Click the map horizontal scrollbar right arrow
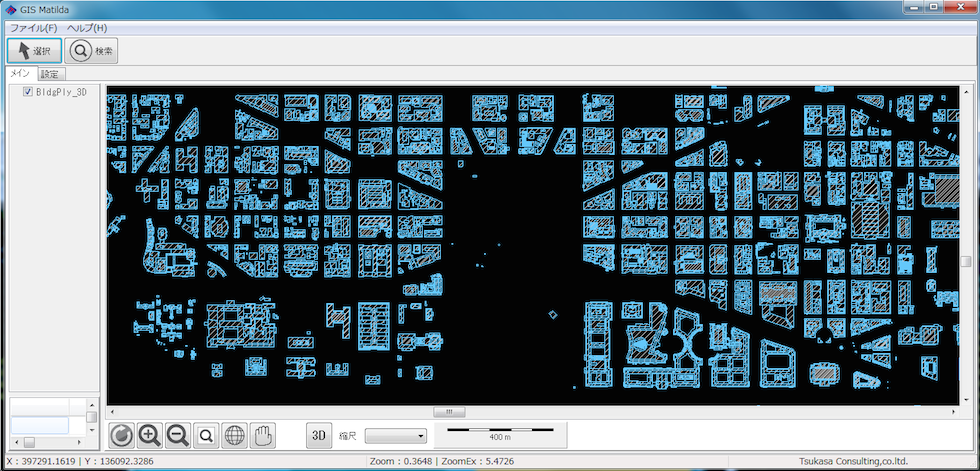This screenshot has width=980, height=471. (954, 412)
